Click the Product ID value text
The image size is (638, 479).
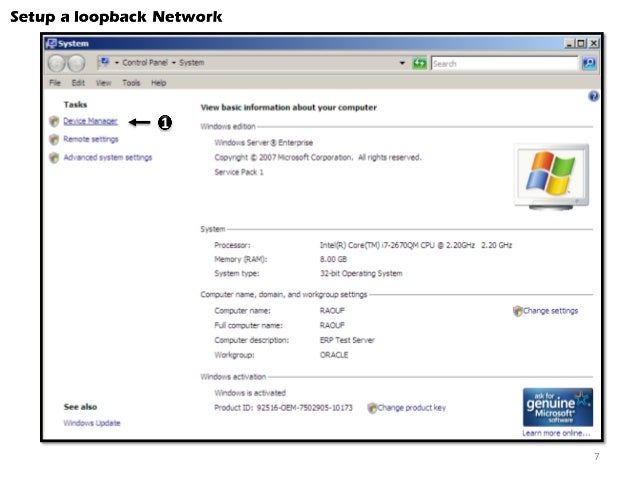[304, 408]
